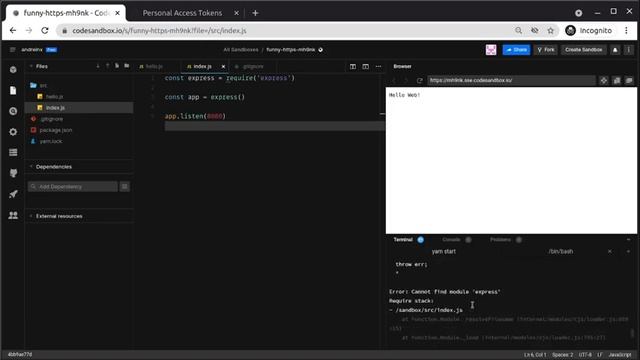Select the Console panel tab

tap(451, 240)
